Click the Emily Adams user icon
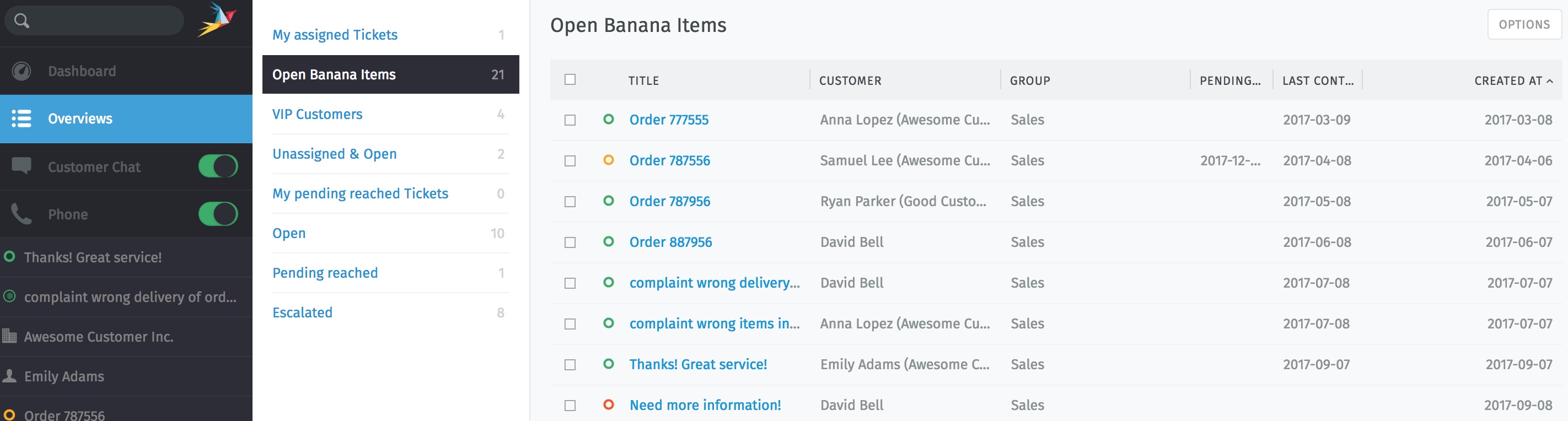 pos(9,375)
